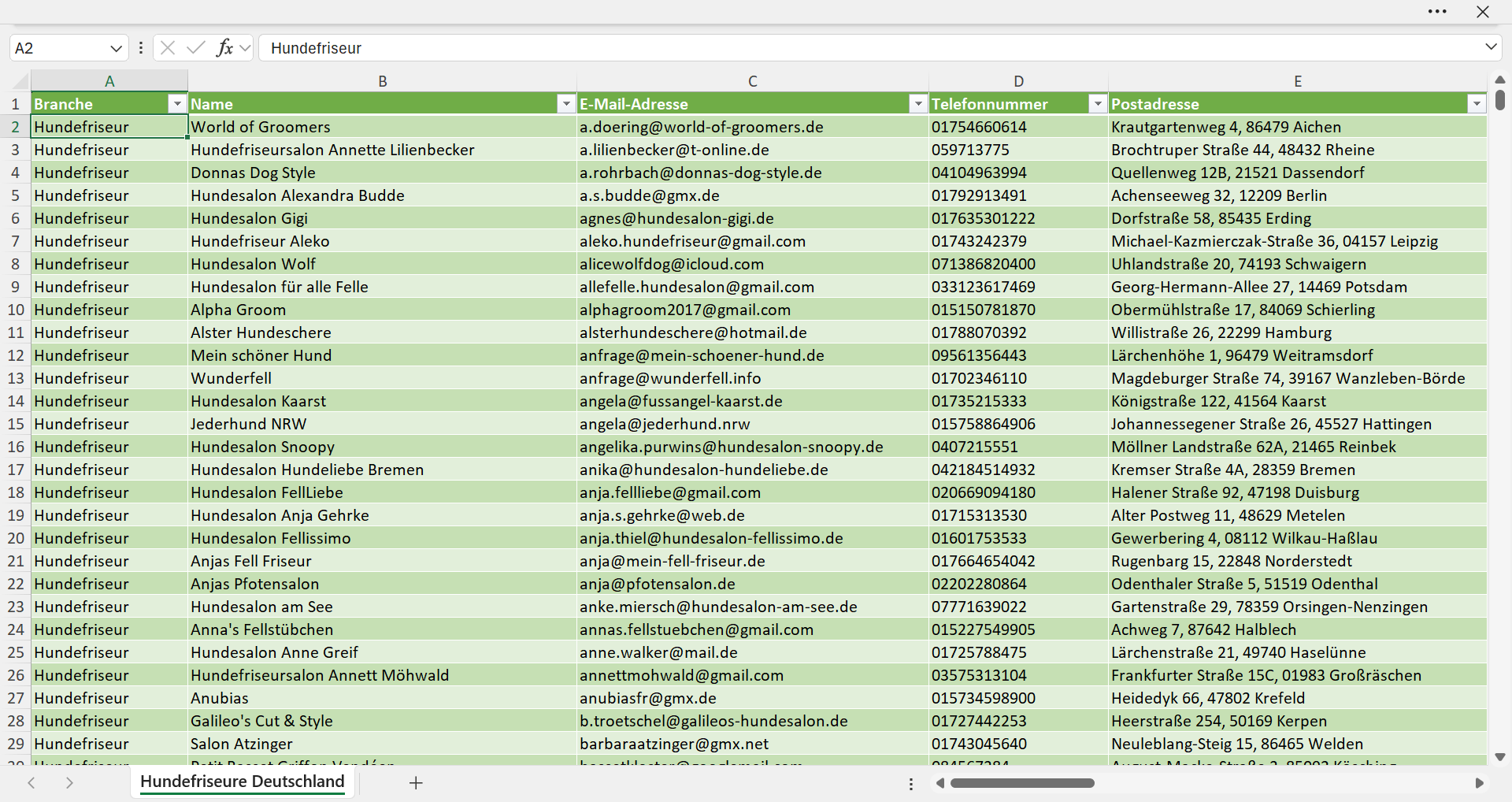Expand the Name Box dropdown arrow
This screenshot has width=1512, height=802.
pos(117,48)
